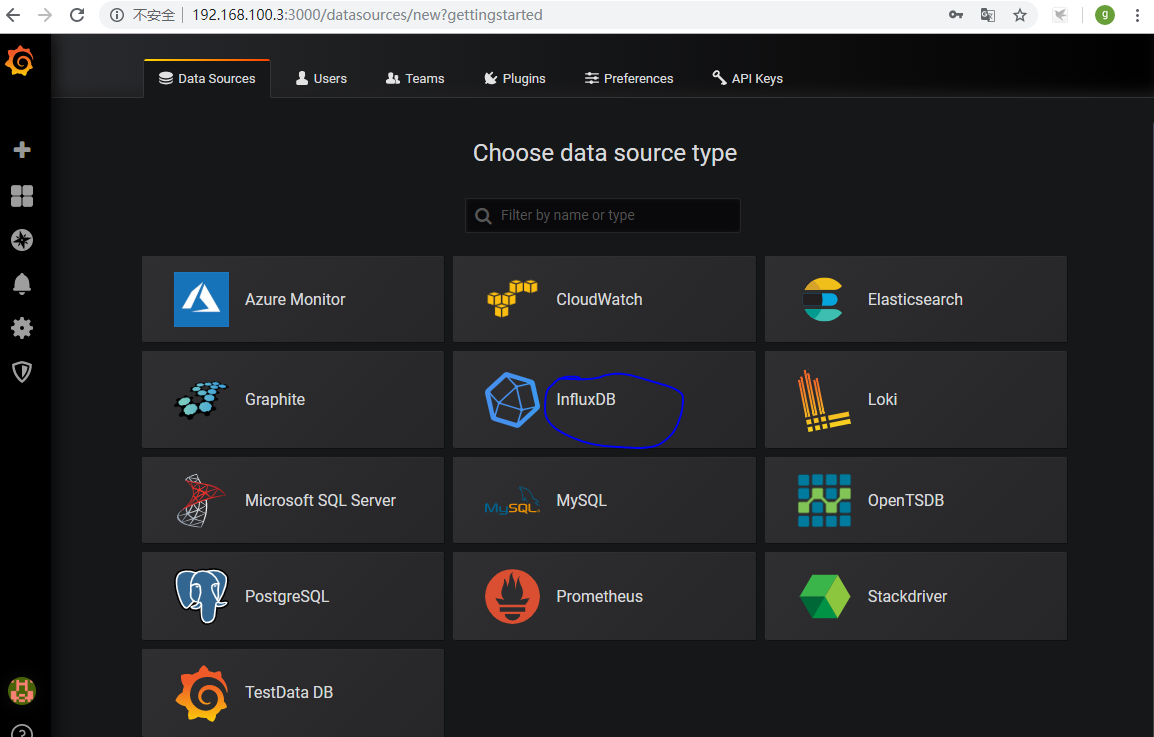The height and width of the screenshot is (737, 1154).
Task: Click the Stackdriver green hexagon logo
Action: (824, 596)
